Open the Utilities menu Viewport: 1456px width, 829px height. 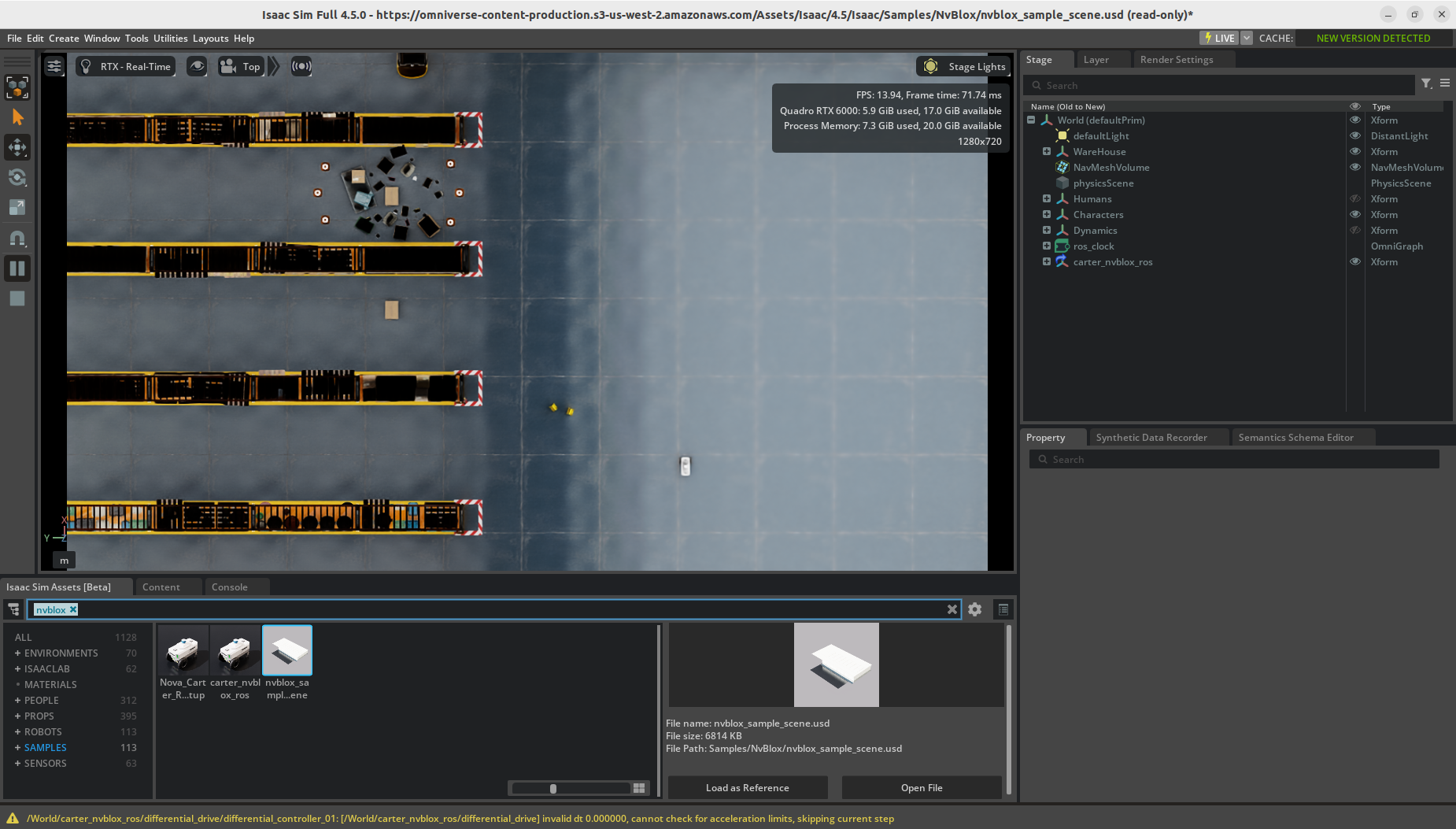[x=170, y=39]
